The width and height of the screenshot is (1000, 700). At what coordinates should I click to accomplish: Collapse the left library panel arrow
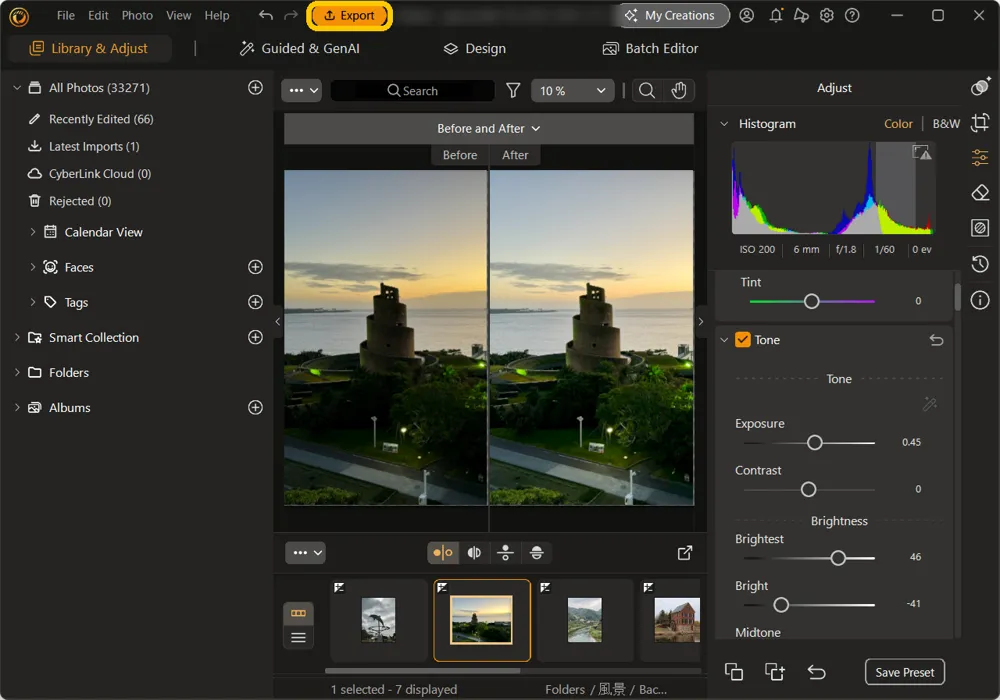coord(277,321)
